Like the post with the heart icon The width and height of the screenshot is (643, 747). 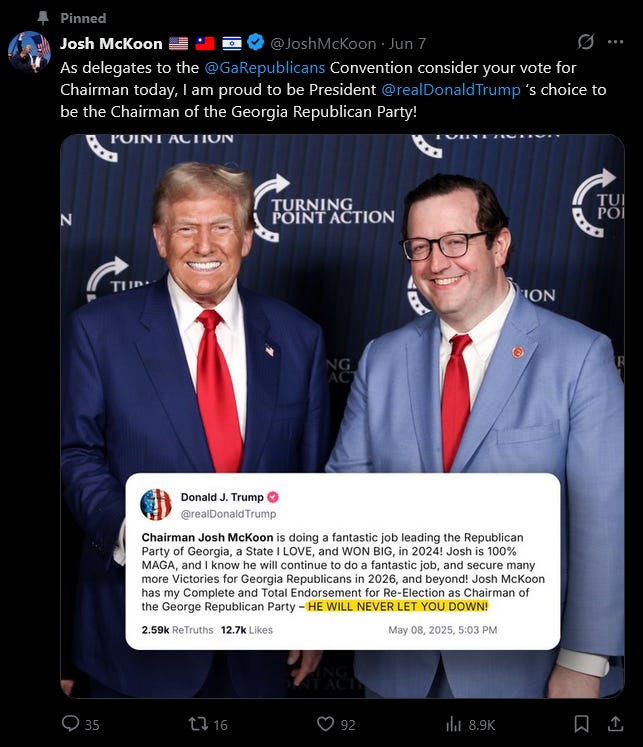(325, 724)
